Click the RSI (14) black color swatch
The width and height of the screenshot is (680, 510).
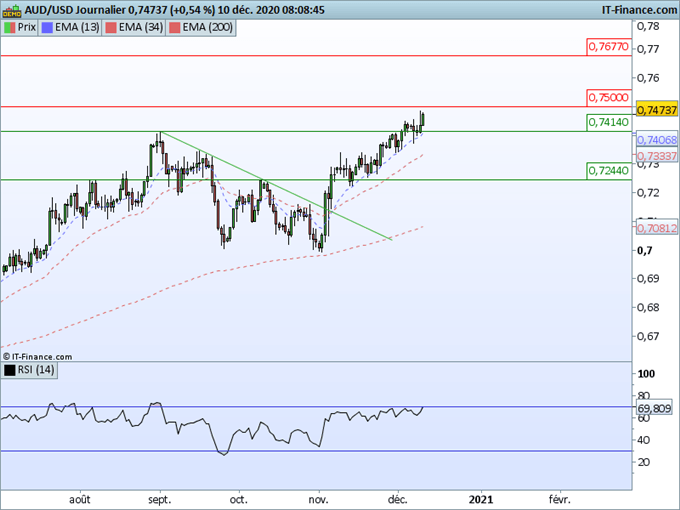tap(10, 370)
